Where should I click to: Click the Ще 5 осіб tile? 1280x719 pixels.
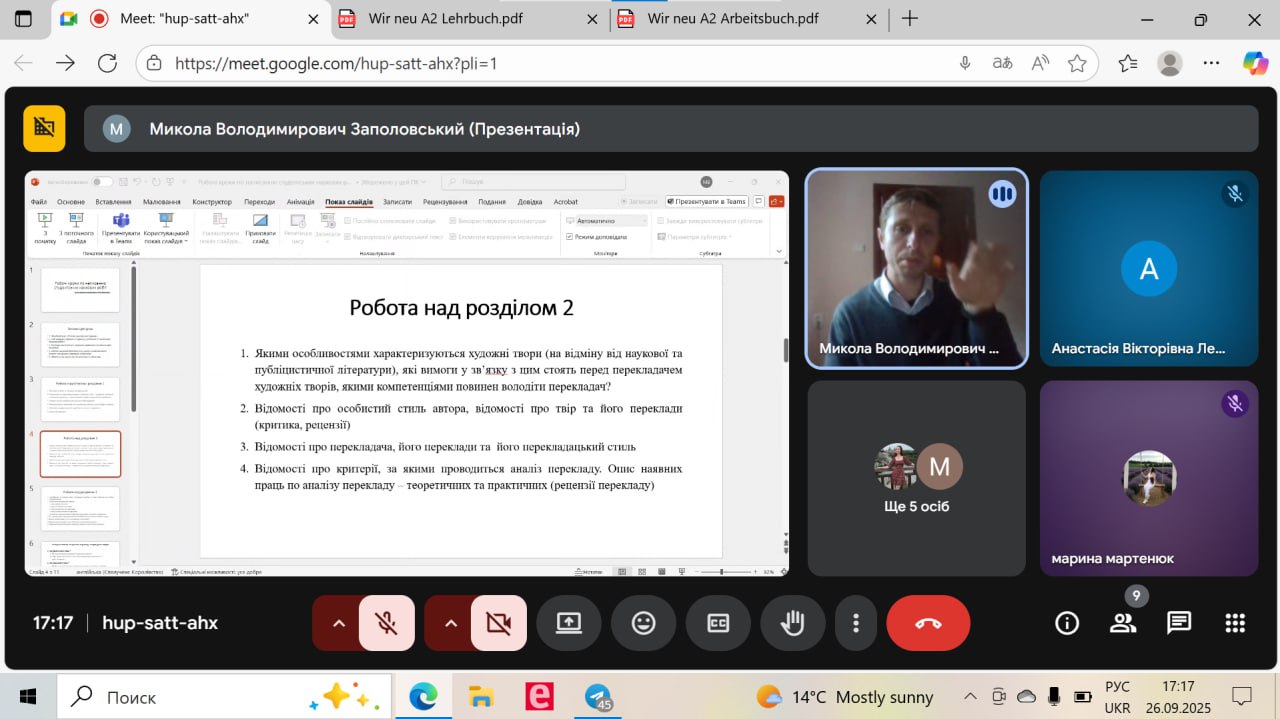916,478
